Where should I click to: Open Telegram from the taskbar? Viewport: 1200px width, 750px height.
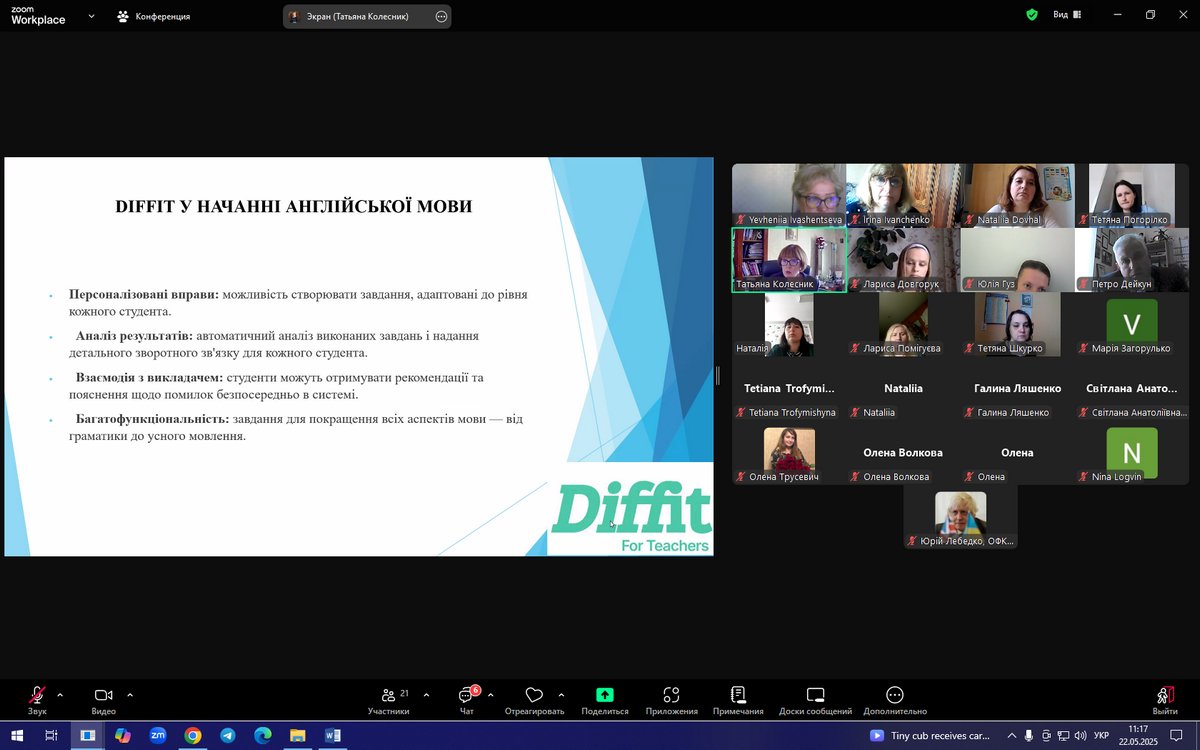(x=227, y=736)
